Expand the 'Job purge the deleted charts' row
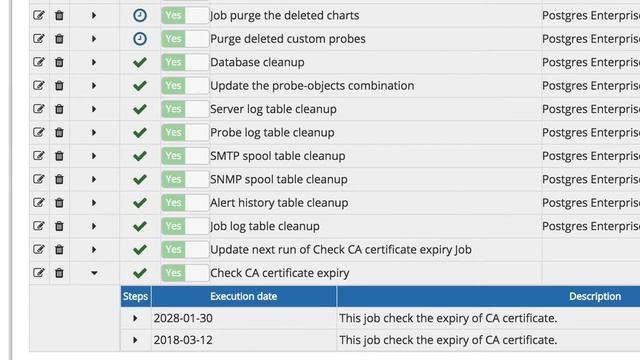Viewport: 640px width, 360px height. (94, 16)
